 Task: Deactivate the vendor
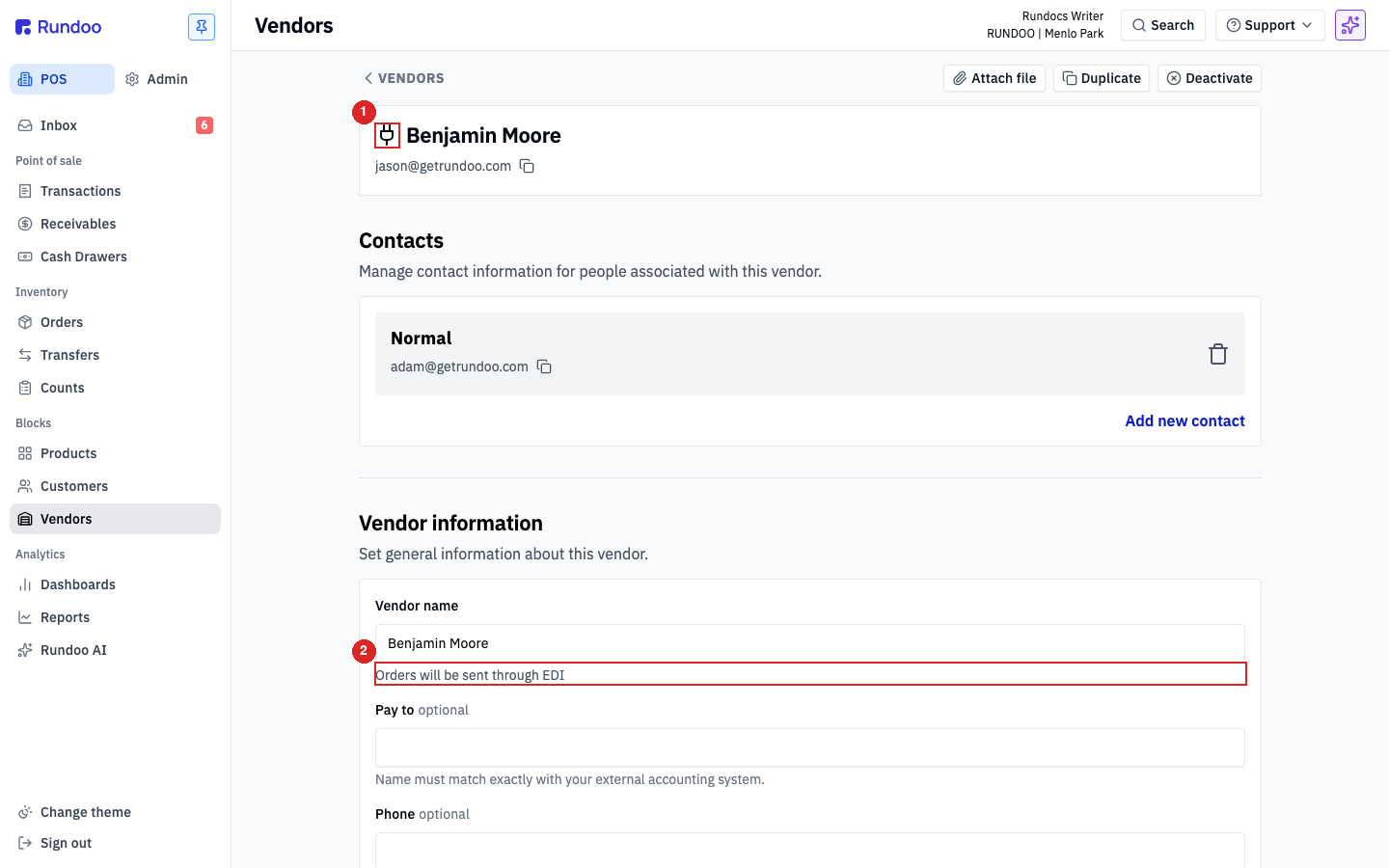click(x=1210, y=78)
